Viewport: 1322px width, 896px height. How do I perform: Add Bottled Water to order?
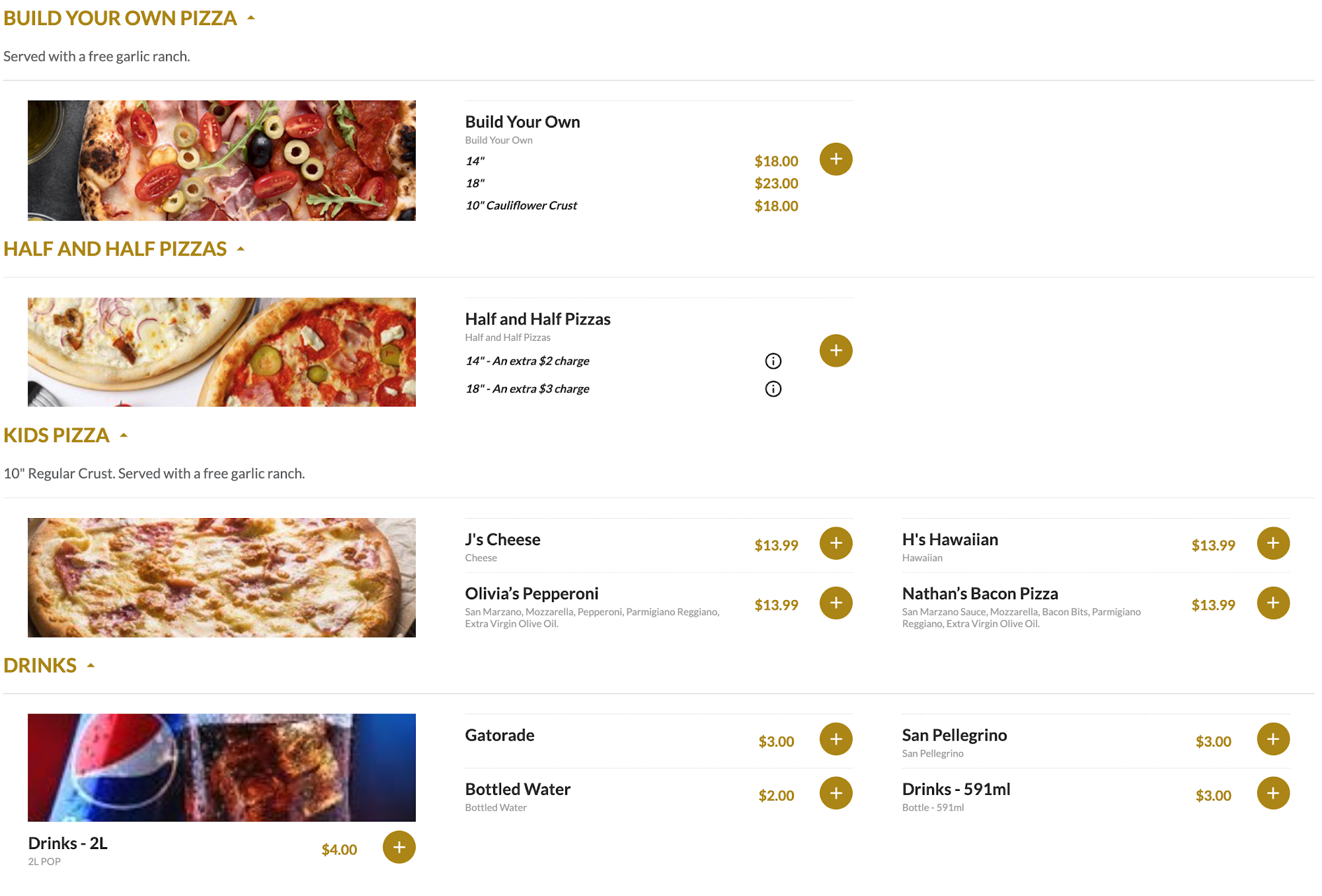click(x=836, y=793)
